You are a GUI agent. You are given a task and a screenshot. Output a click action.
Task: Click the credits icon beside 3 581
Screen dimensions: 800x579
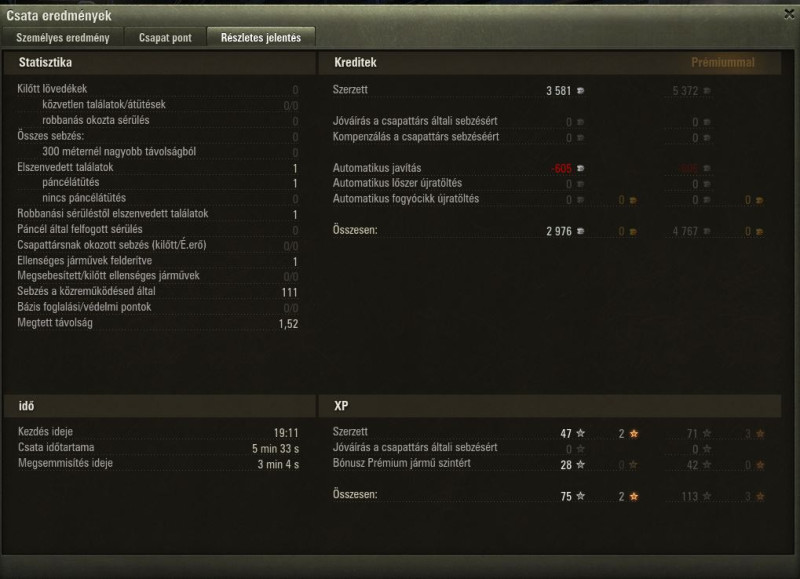pos(580,91)
